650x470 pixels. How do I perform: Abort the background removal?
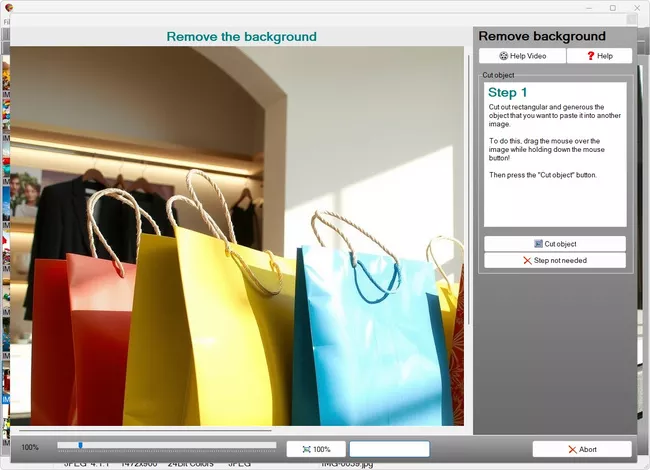[581, 449]
